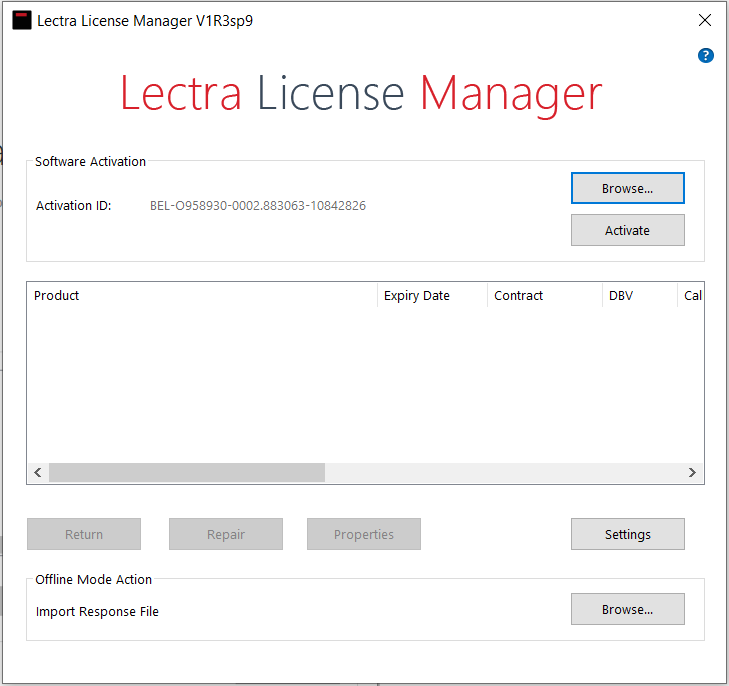This screenshot has width=729, height=686.
Task: Click the Return button
Action: coord(84,534)
